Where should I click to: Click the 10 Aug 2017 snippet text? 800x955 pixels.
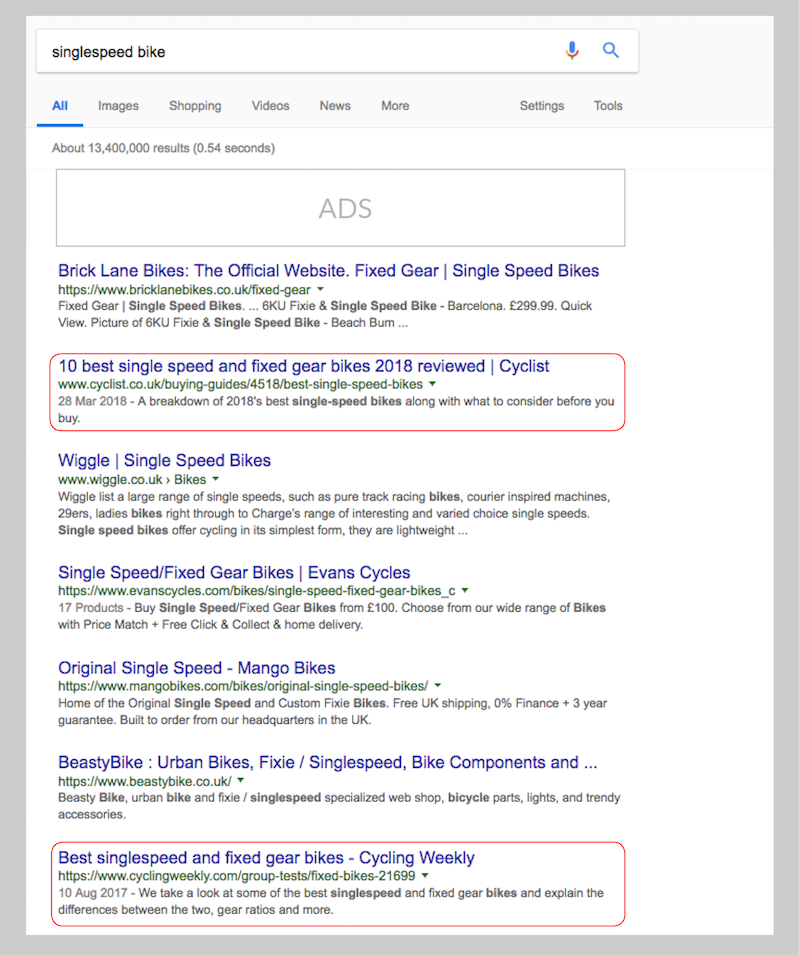331,901
